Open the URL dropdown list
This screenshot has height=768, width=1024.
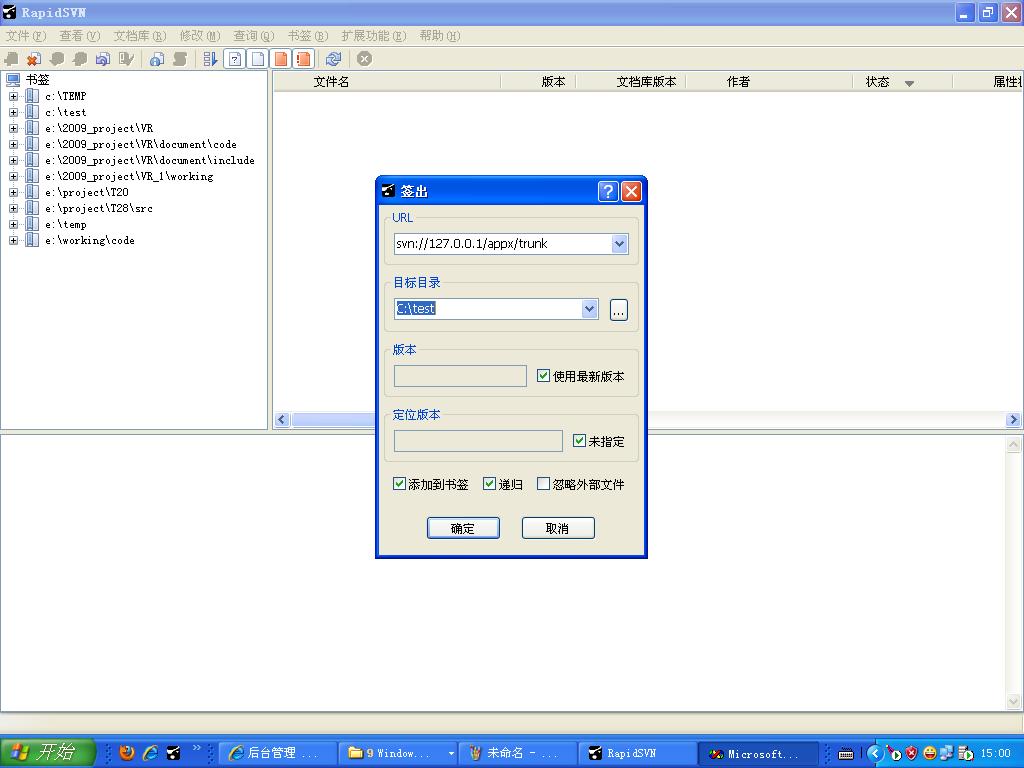(x=619, y=244)
